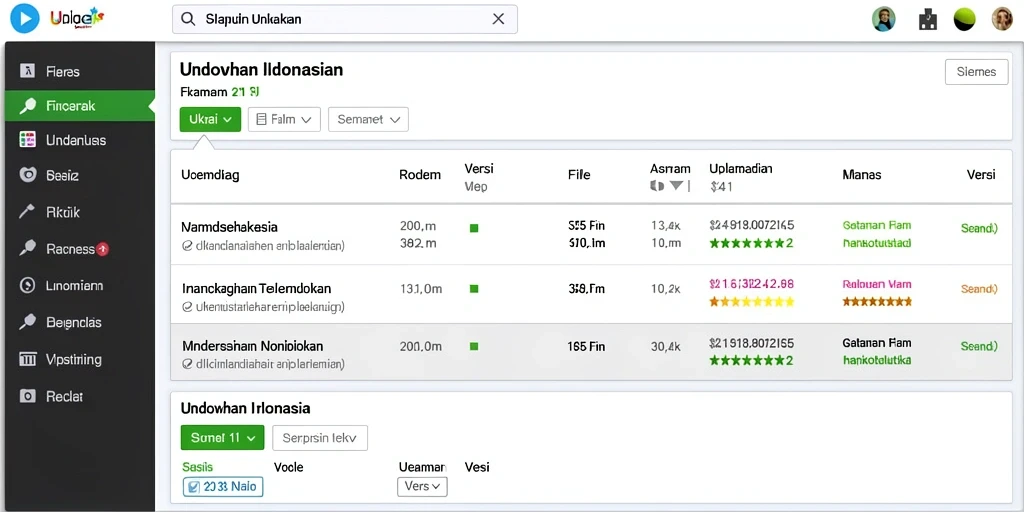The width and height of the screenshot is (1024, 512).
Task: Select Fincerak in the sidebar menu
Action: click(x=80, y=106)
